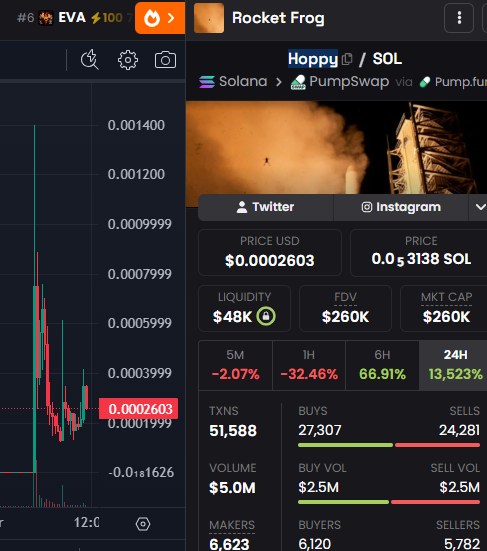Click the PumpSwap DEX link
The height and width of the screenshot is (551, 487).
coord(340,82)
